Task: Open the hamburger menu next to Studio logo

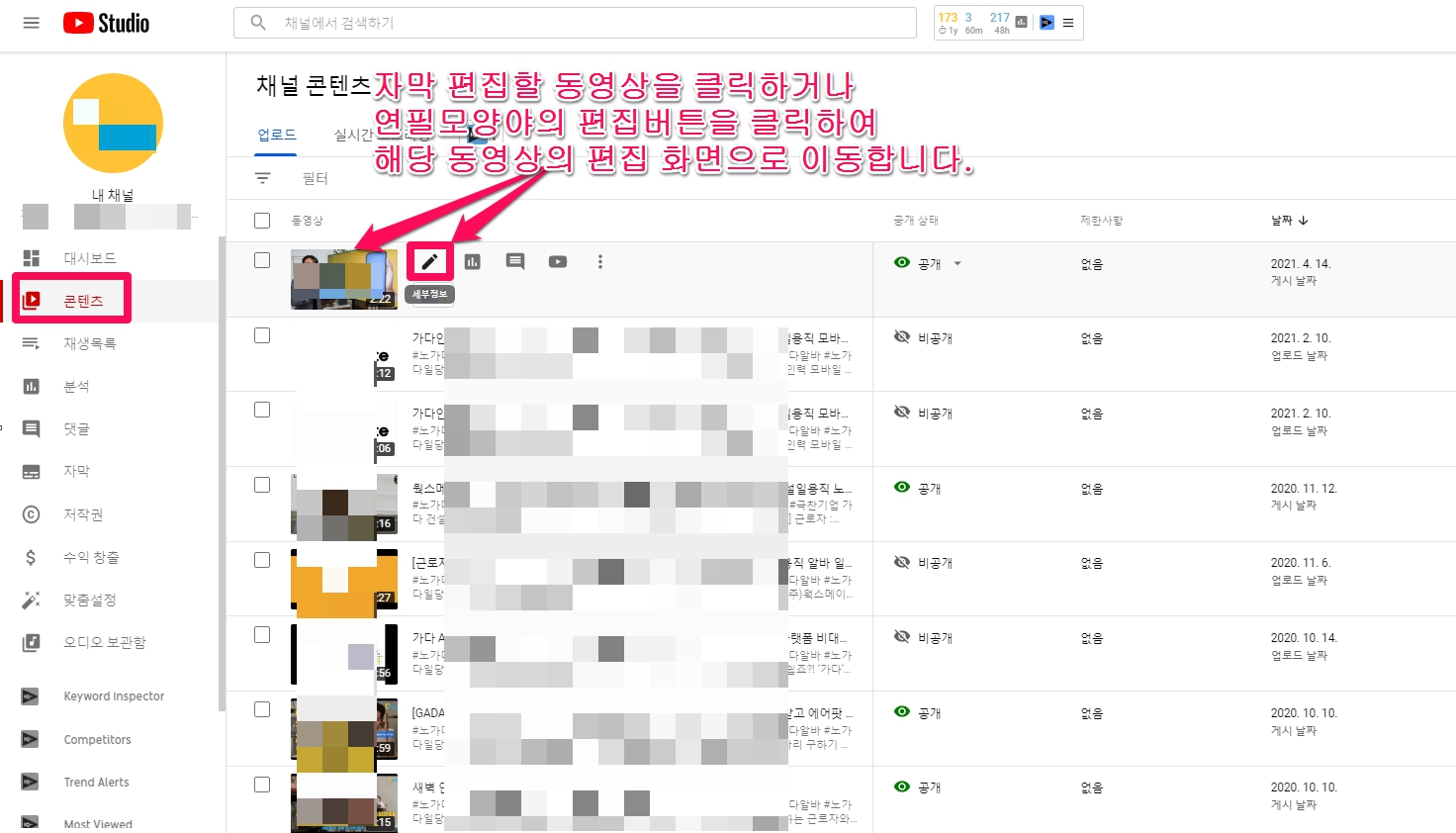Action: pyautogui.click(x=32, y=23)
